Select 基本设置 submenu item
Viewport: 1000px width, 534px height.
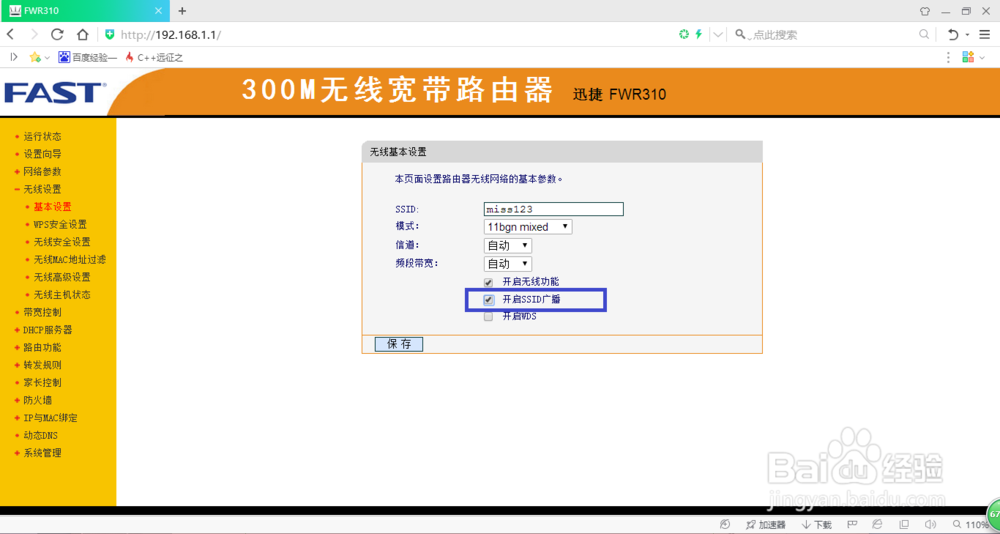(52, 207)
